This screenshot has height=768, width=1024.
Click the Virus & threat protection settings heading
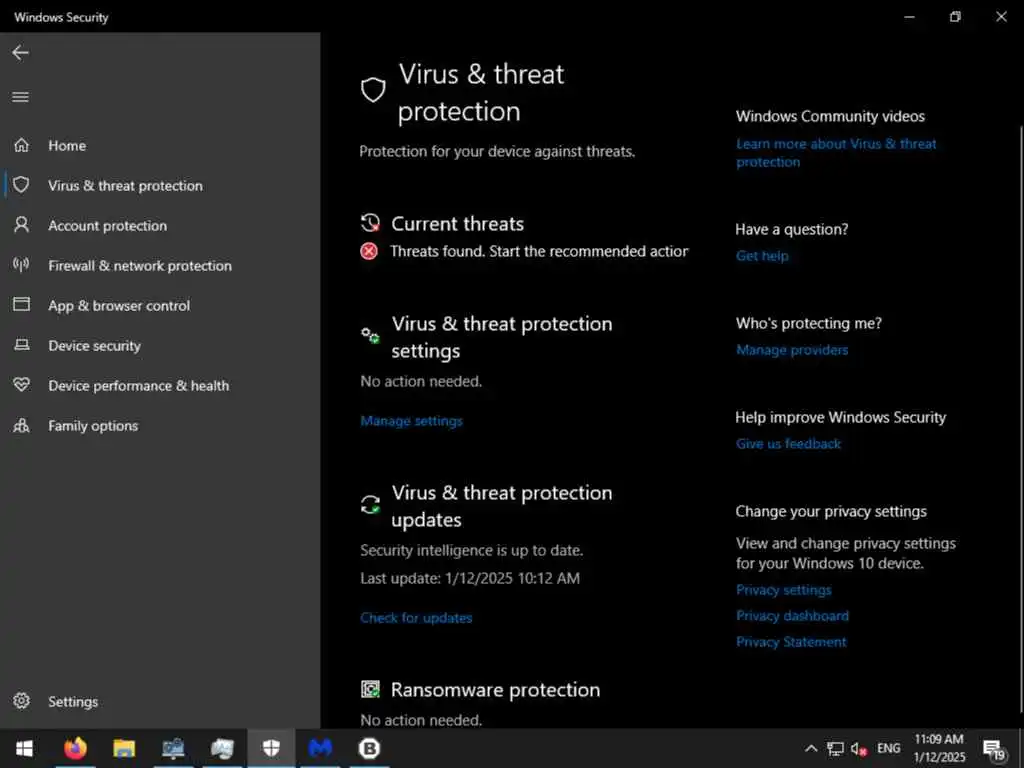502,337
